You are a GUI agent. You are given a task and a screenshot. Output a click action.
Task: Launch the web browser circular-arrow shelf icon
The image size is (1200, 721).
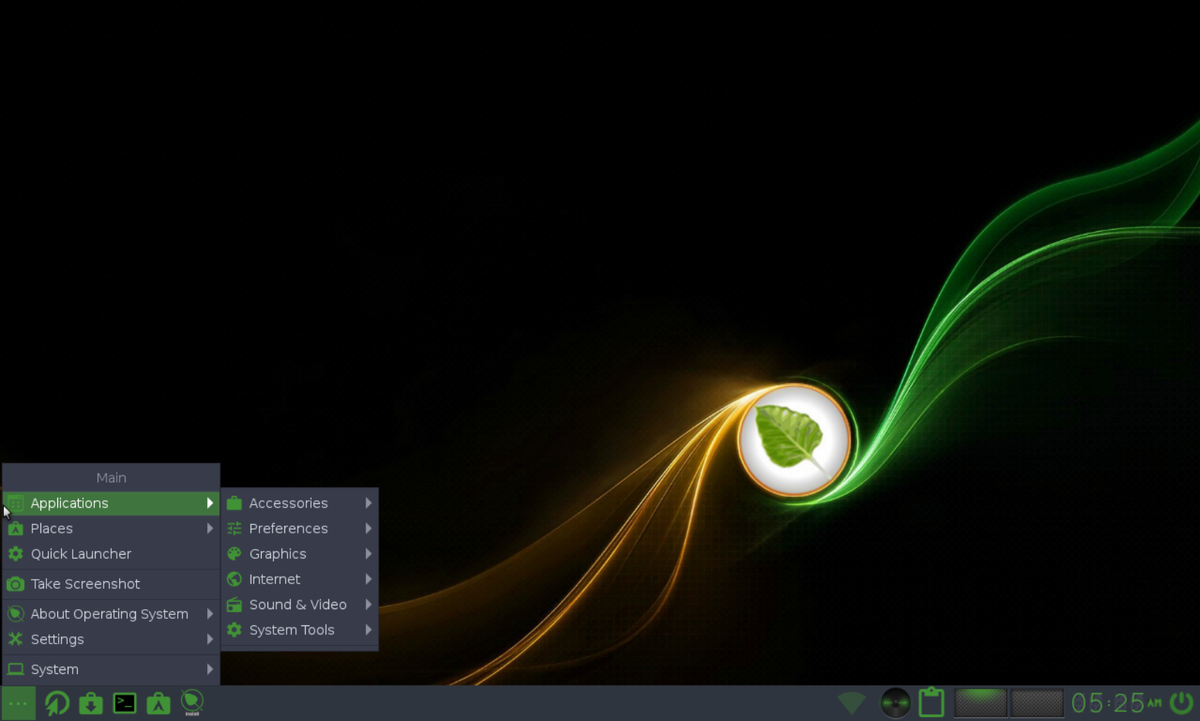pos(57,703)
